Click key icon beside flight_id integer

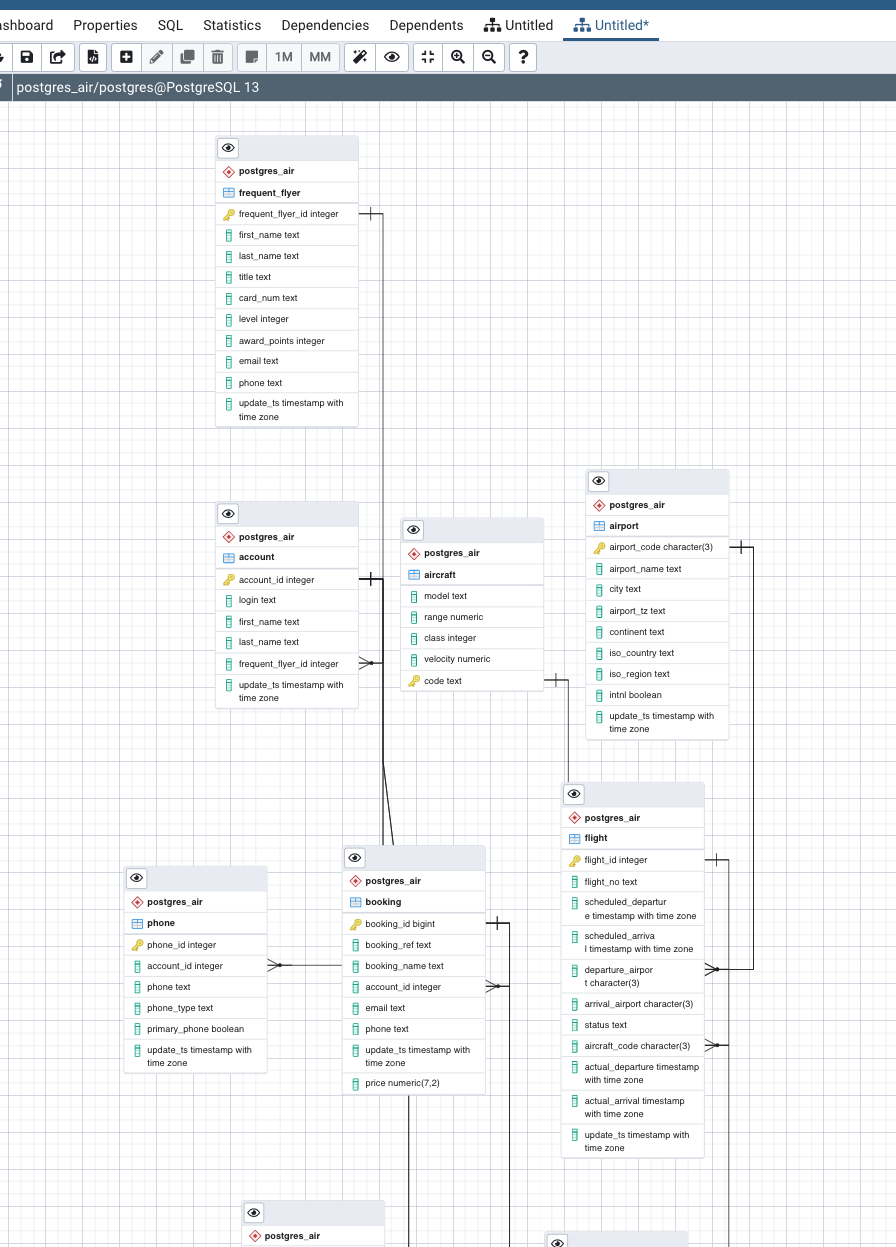(x=575, y=860)
